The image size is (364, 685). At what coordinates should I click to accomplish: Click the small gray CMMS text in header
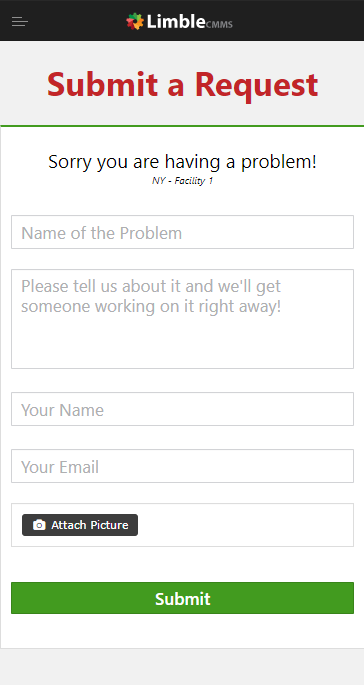[219, 24]
